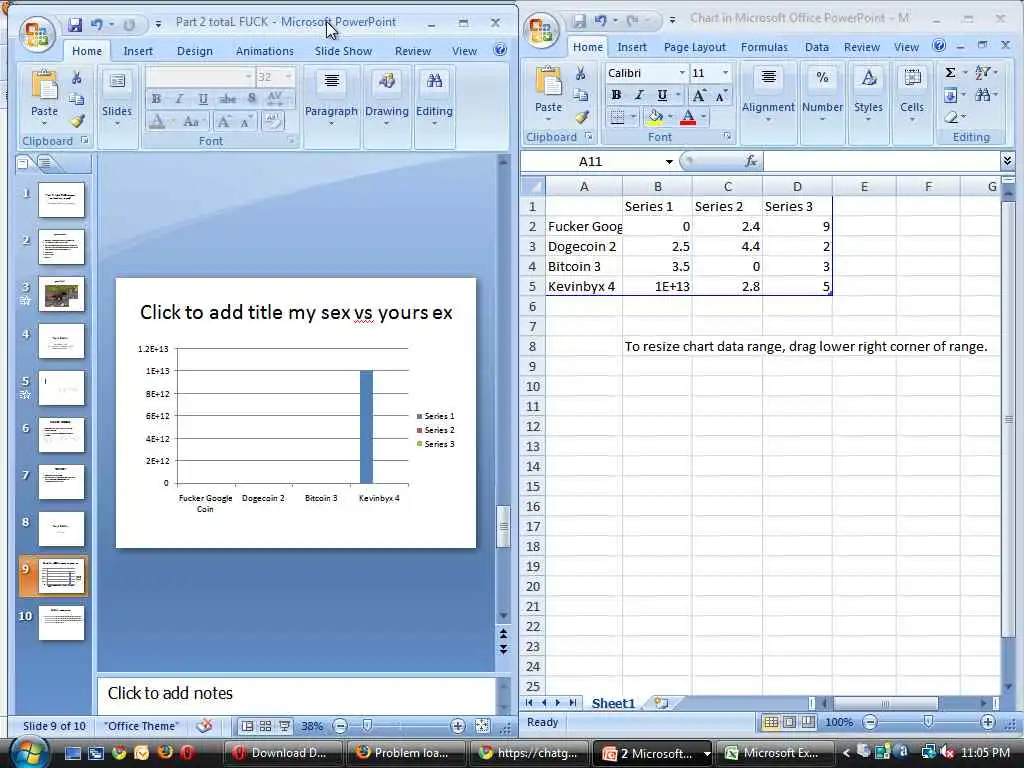Screen dimensions: 1024x768
Task: Undo last action in PowerPoint
Action: click(97, 25)
